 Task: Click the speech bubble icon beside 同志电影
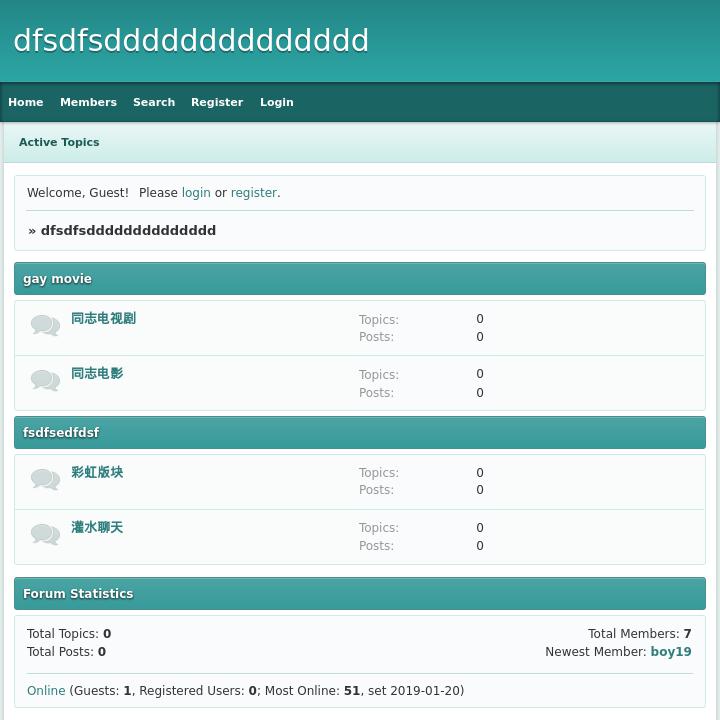(x=45, y=380)
